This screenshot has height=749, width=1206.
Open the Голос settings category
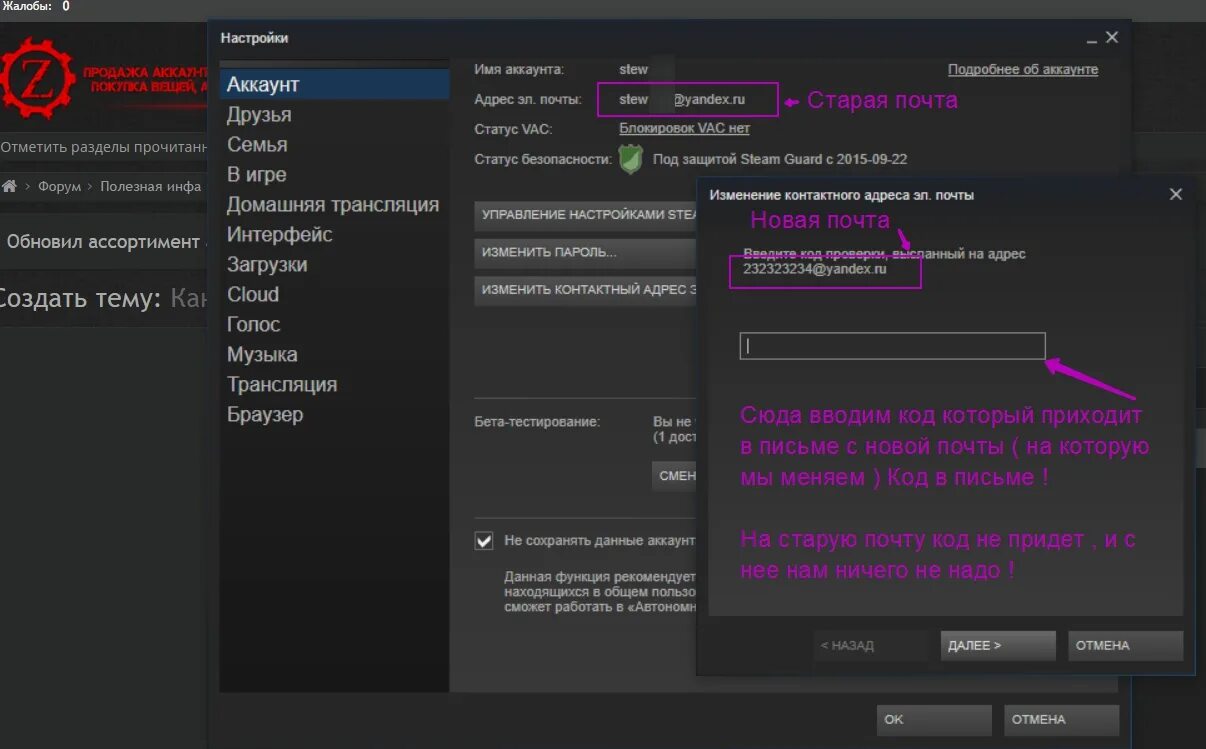point(334,325)
